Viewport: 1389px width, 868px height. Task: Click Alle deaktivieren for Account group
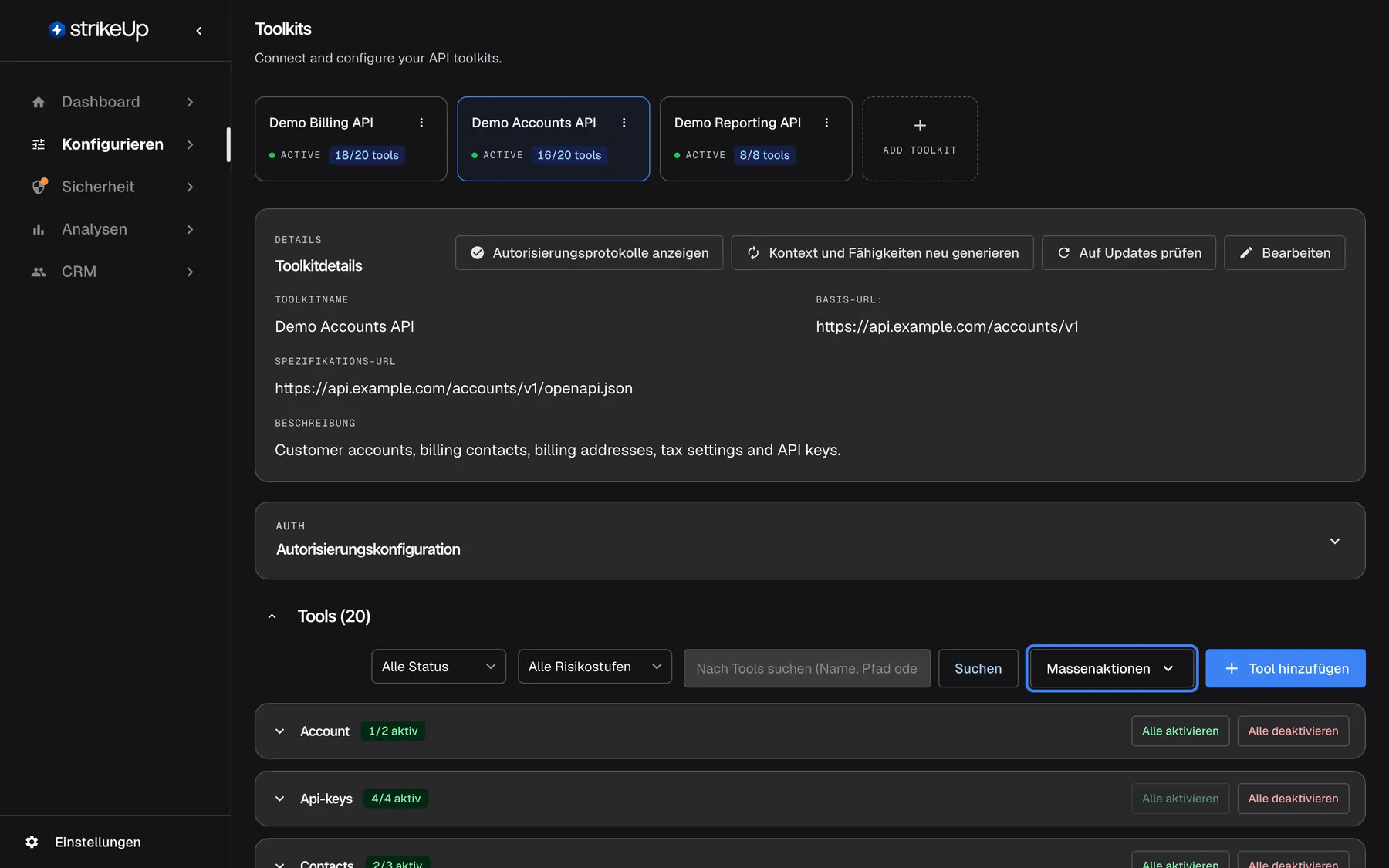[x=1293, y=731]
